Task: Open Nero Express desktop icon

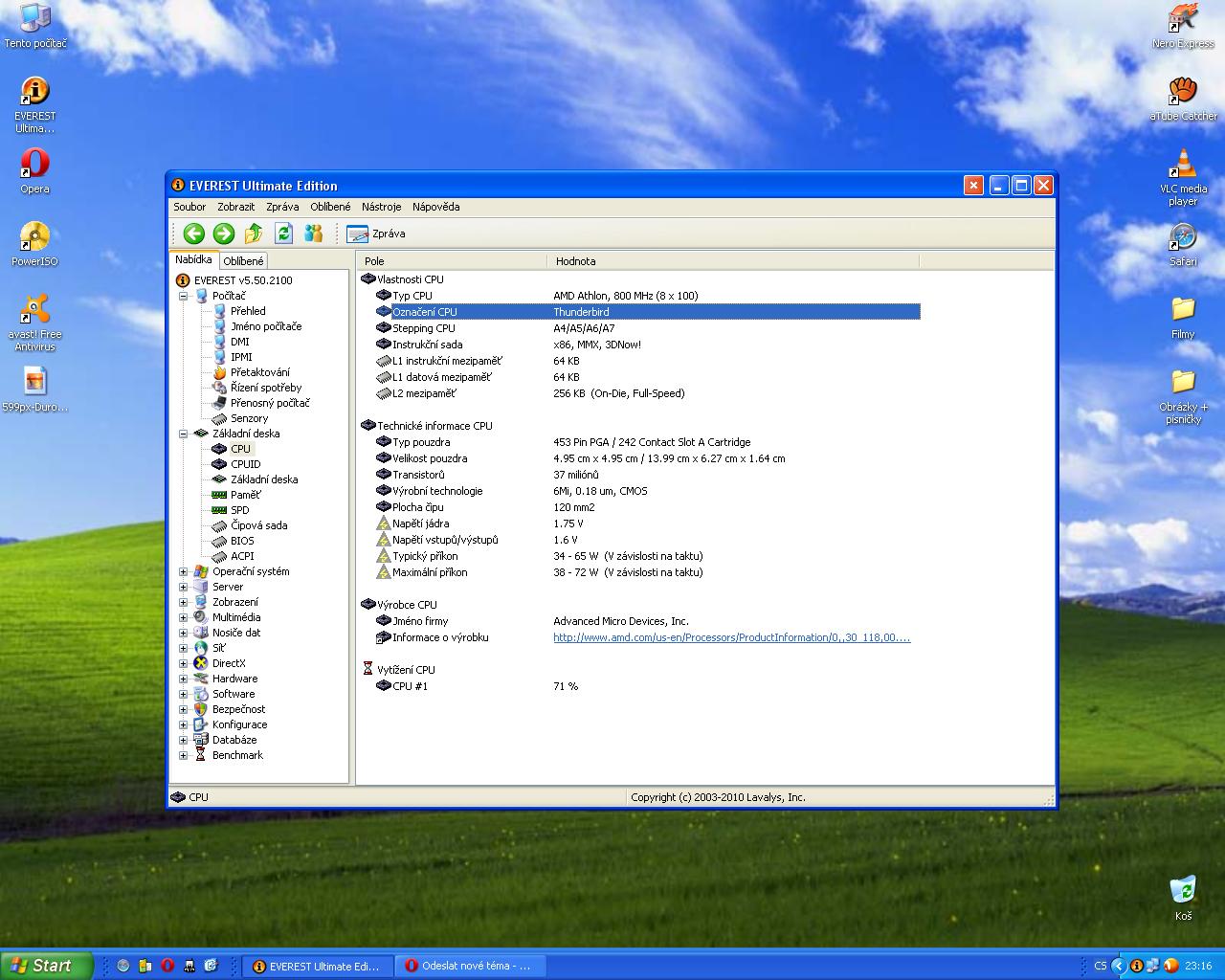Action: point(1183,26)
